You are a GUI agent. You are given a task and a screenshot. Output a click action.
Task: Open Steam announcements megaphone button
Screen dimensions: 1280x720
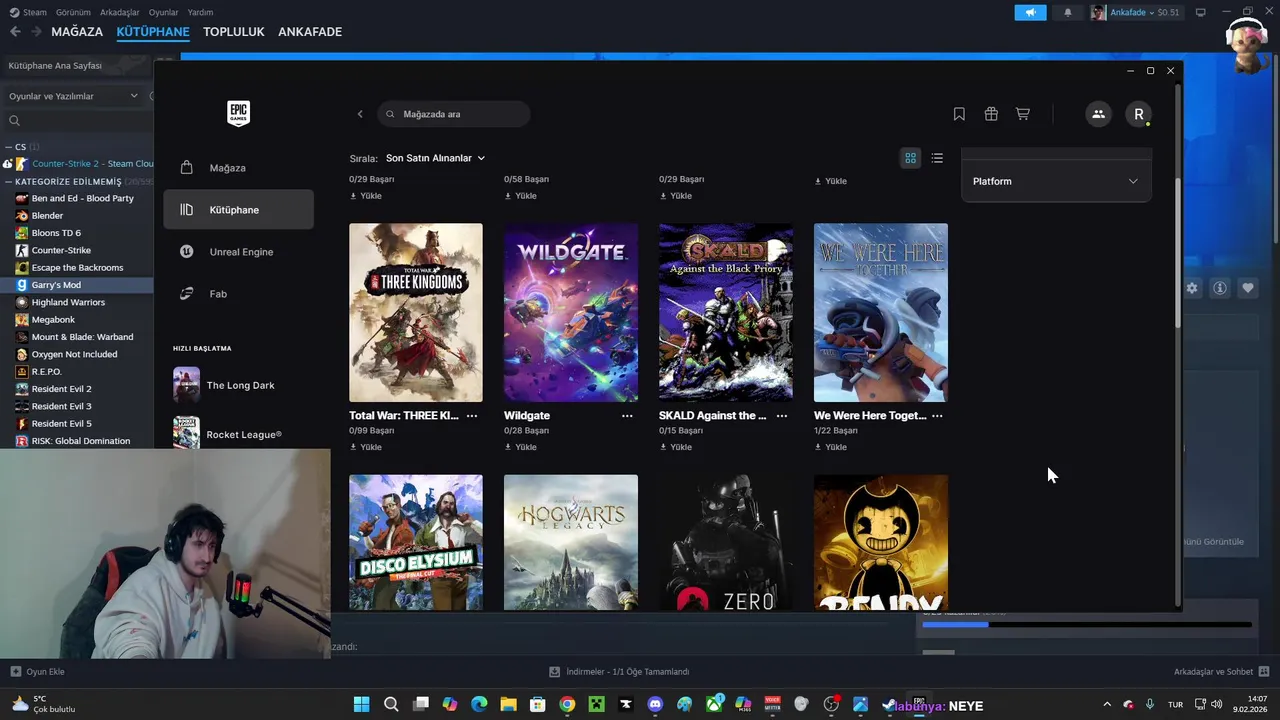pyautogui.click(x=1030, y=12)
